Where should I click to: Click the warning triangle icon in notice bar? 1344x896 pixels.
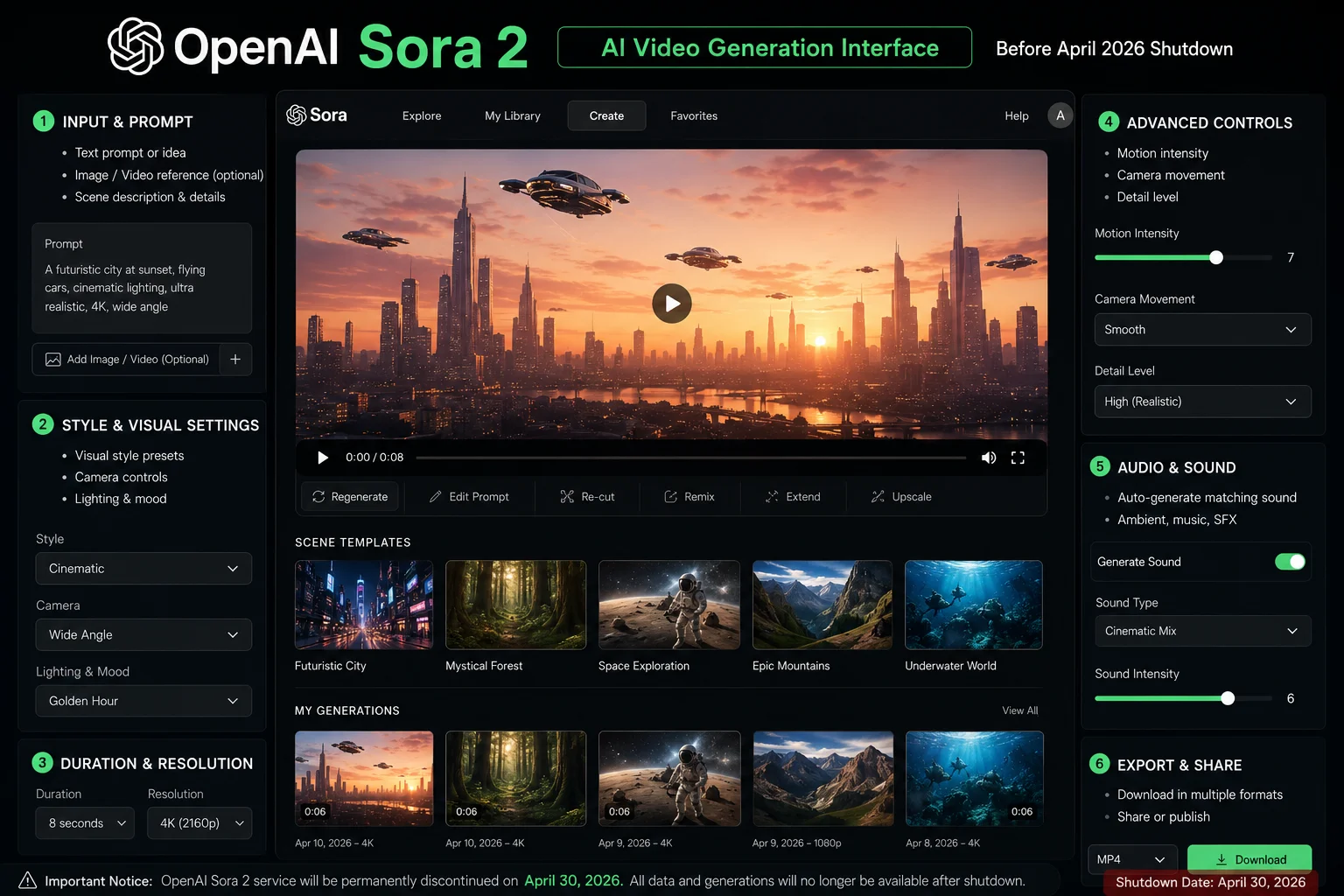coord(28,880)
